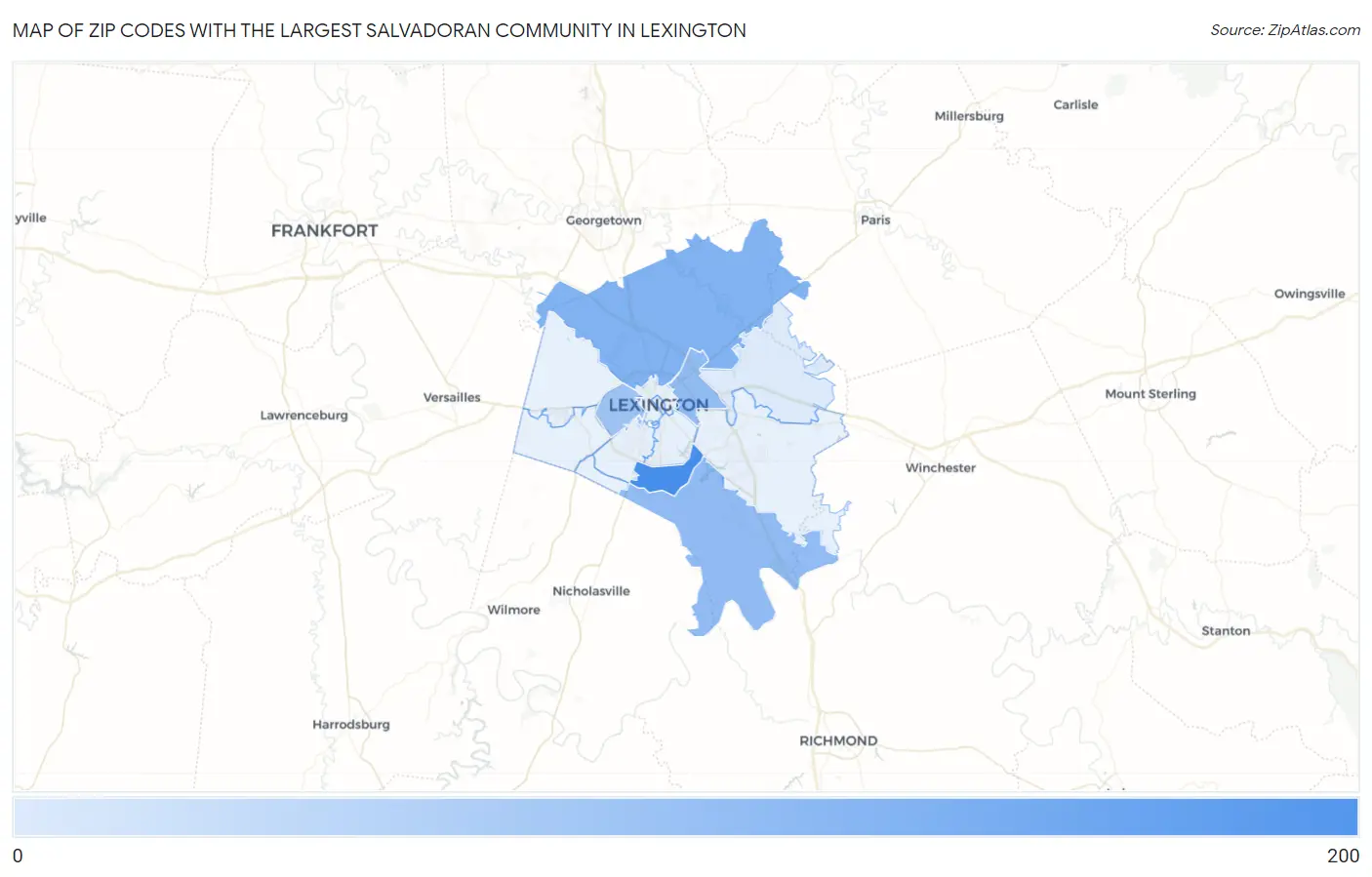The width and height of the screenshot is (1372, 877).
Task: Click the Wilmore town label
Action: 513,610
